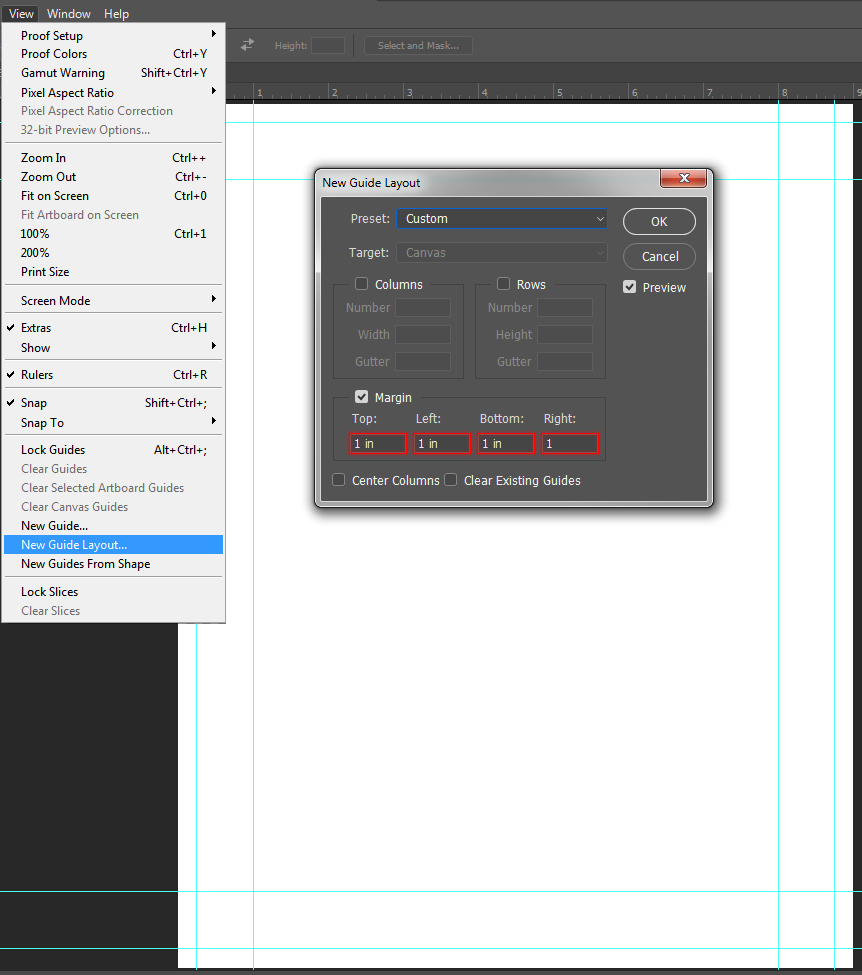
Task: Uncheck the Margin checkbox
Action: click(361, 397)
